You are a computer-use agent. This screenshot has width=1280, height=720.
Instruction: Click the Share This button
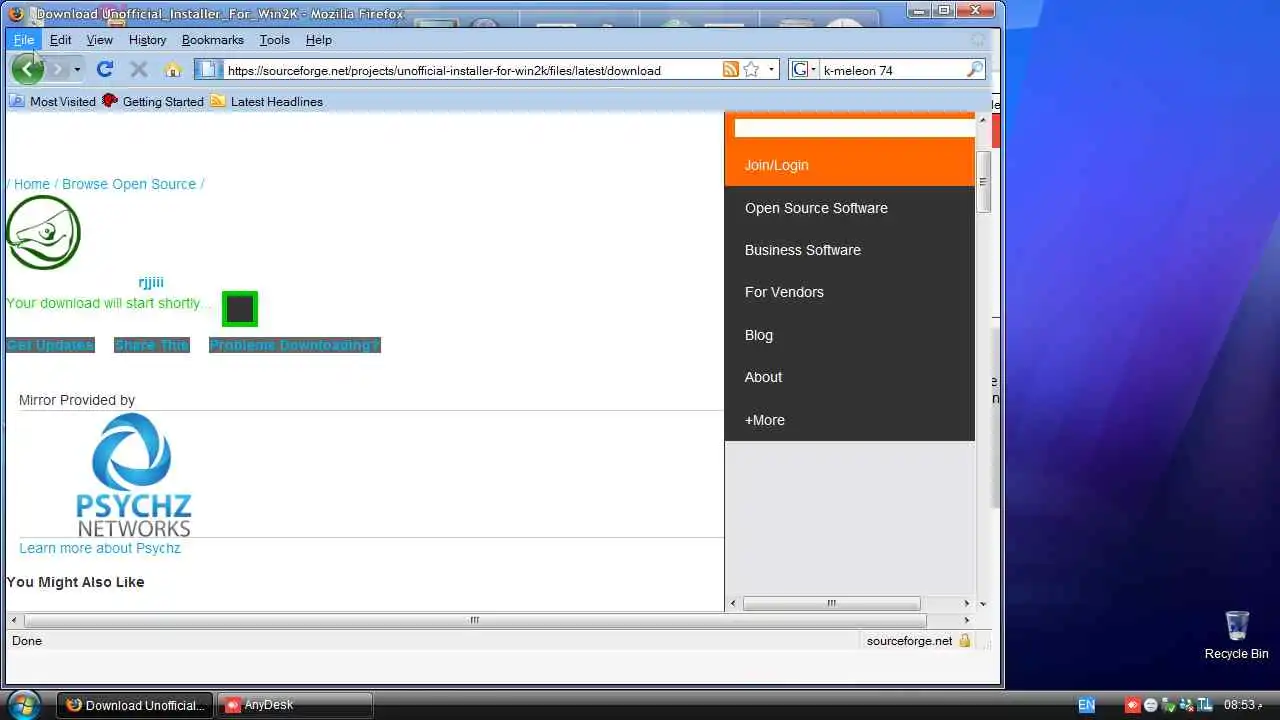coord(152,345)
